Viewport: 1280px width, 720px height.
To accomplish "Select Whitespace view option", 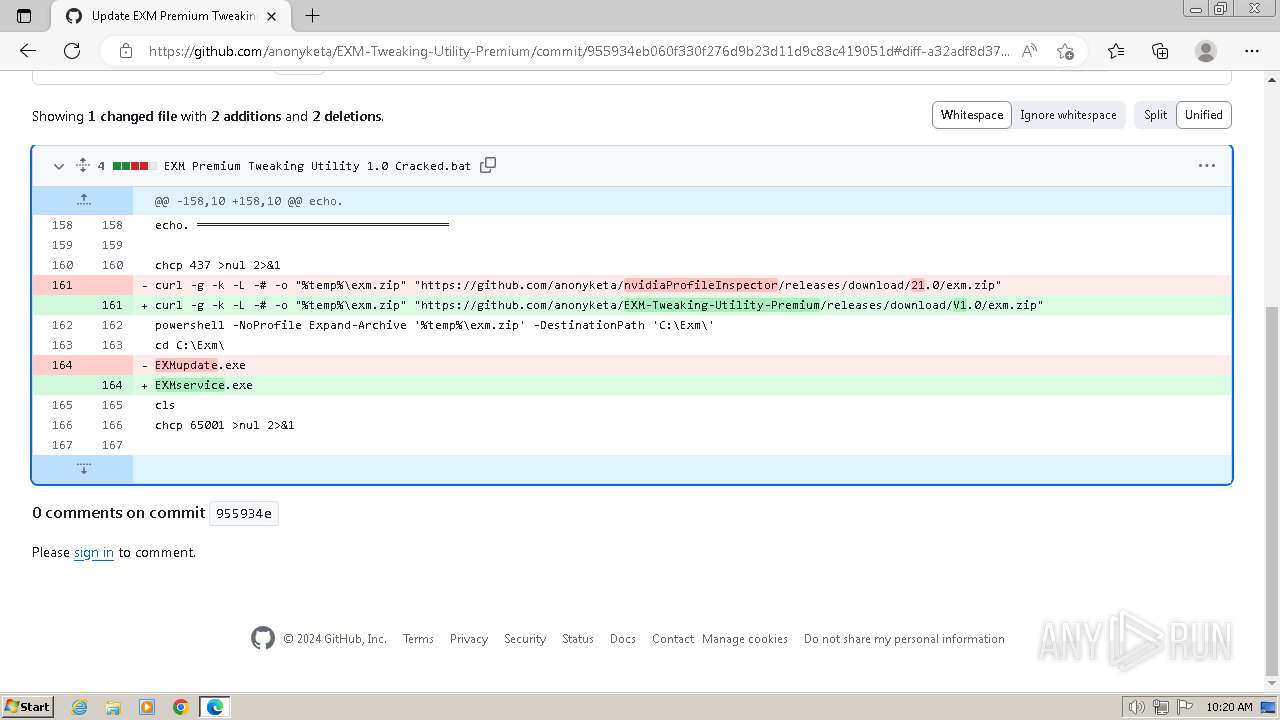I will click(972, 115).
